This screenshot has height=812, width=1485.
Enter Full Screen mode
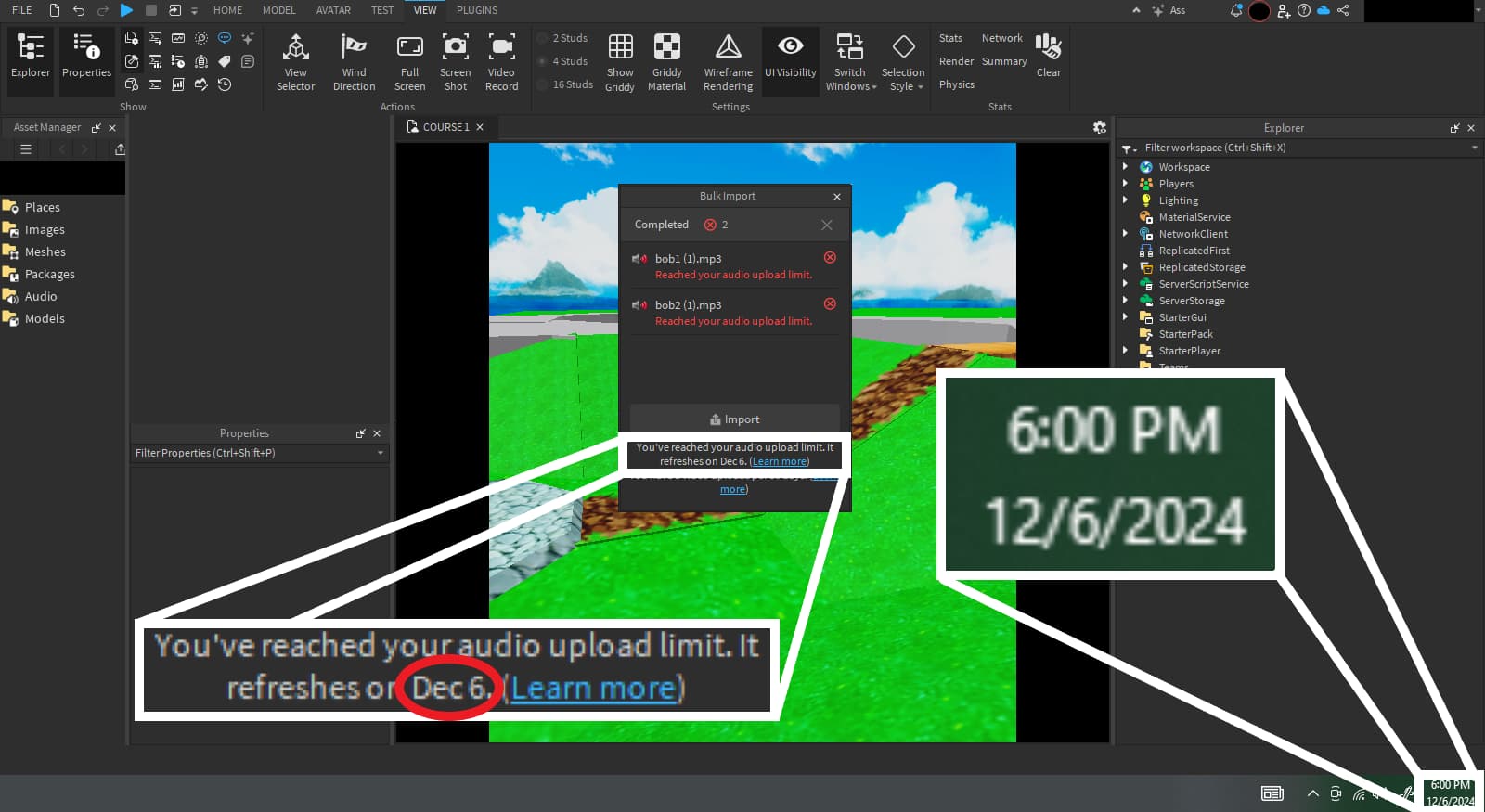pos(409,62)
